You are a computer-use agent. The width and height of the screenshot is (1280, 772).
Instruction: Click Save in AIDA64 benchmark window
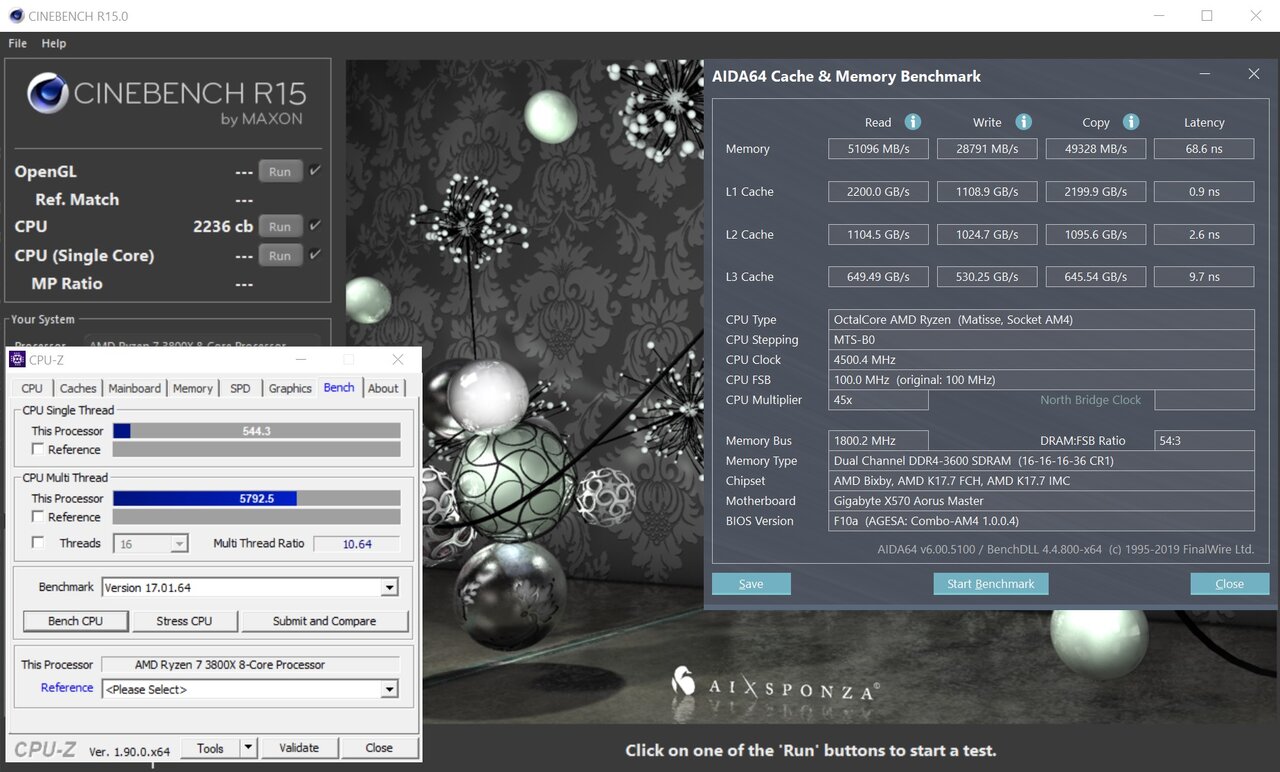point(751,584)
